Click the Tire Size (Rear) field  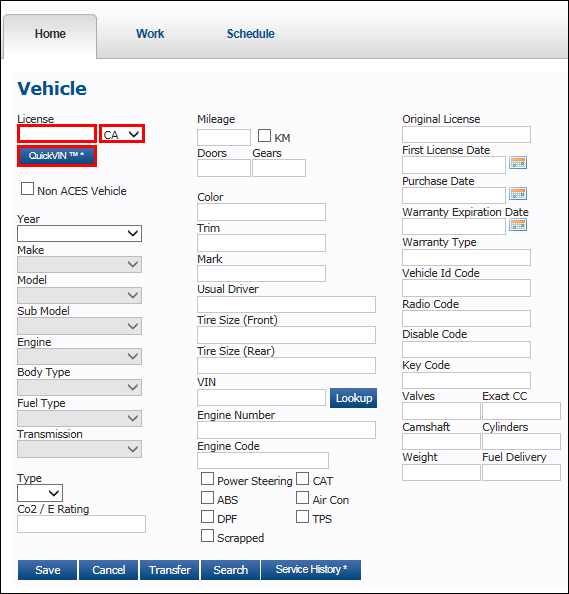[x=286, y=366]
